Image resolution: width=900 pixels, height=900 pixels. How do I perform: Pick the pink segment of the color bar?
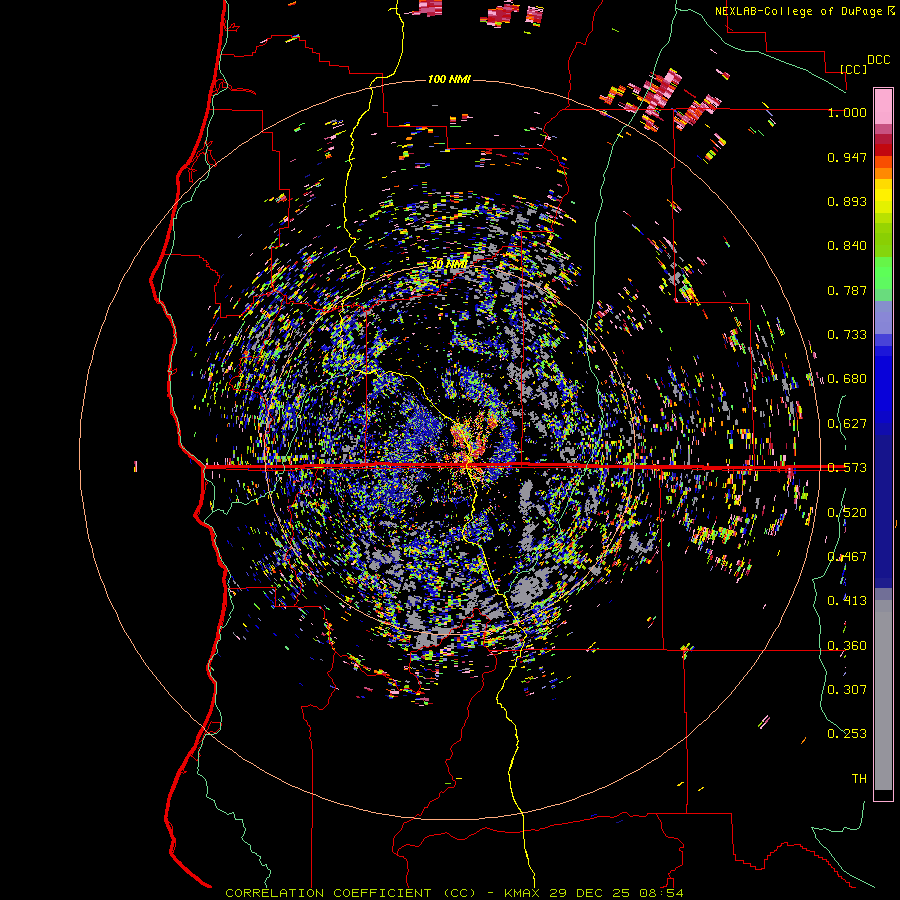[x=883, y=107]
